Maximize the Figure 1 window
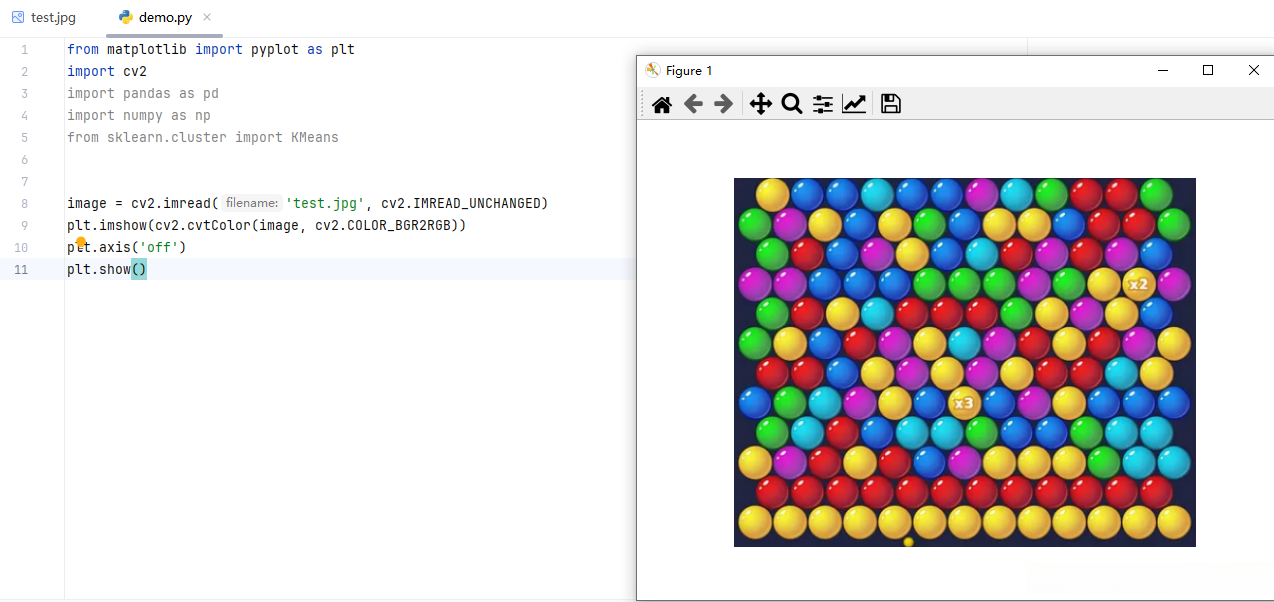 (1208, 70)
